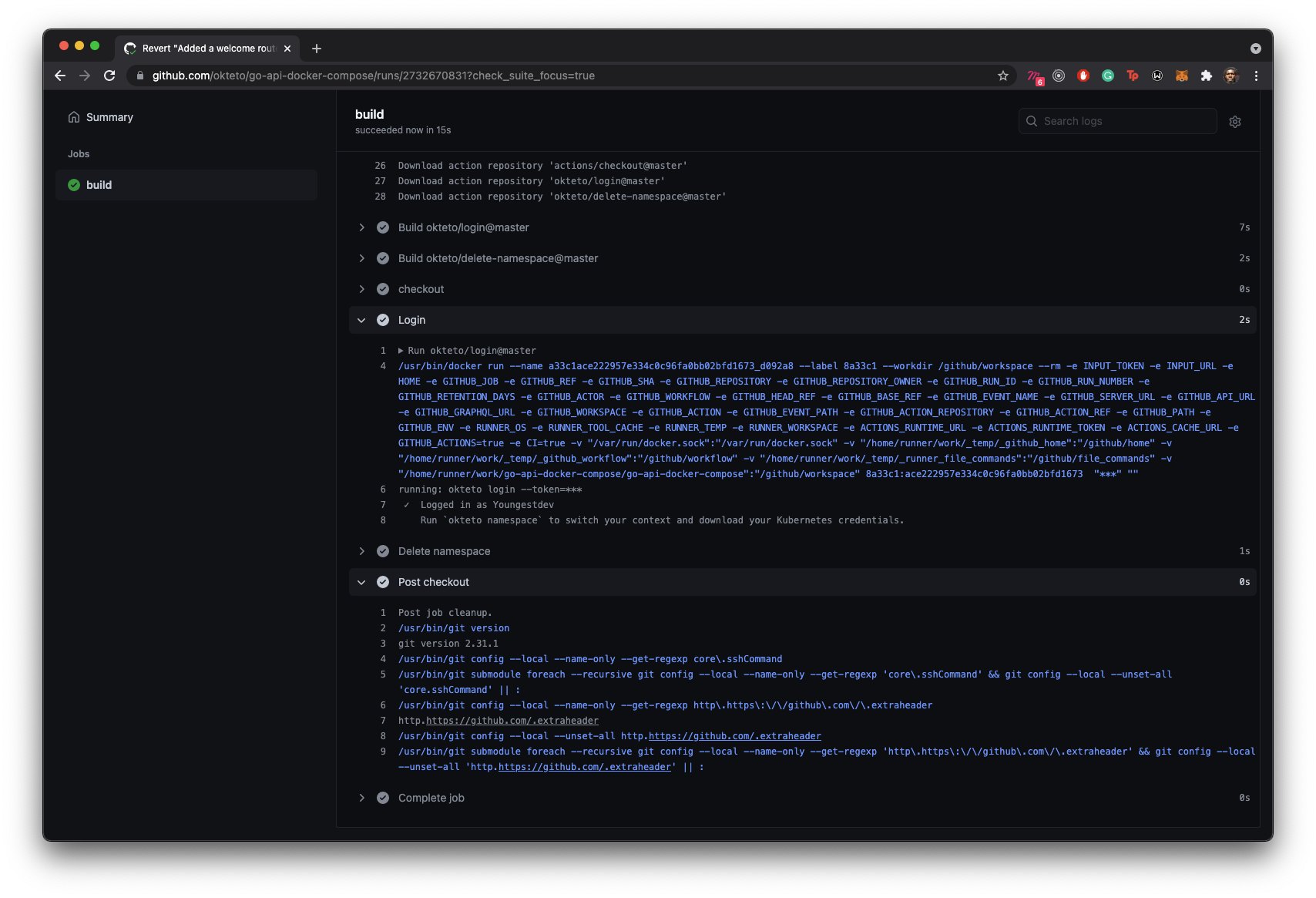
Task: Open the Grammarly extension icon
Action: 1108,76
